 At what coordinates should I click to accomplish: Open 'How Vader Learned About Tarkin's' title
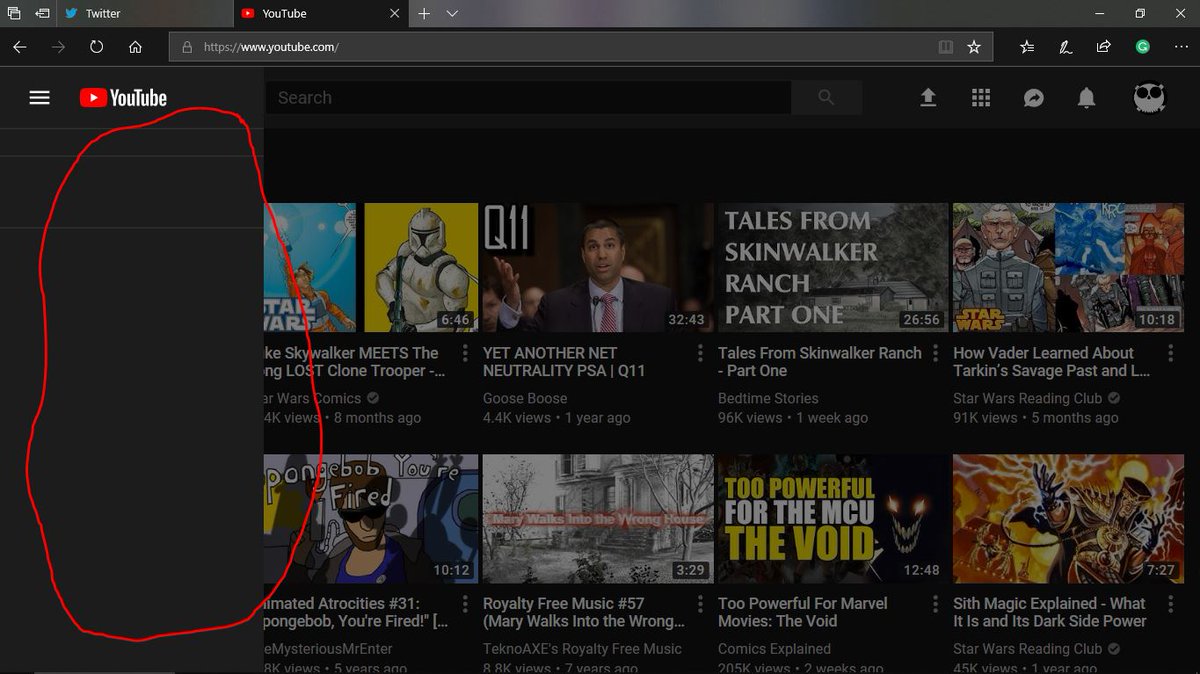[x=1052, y=362]
